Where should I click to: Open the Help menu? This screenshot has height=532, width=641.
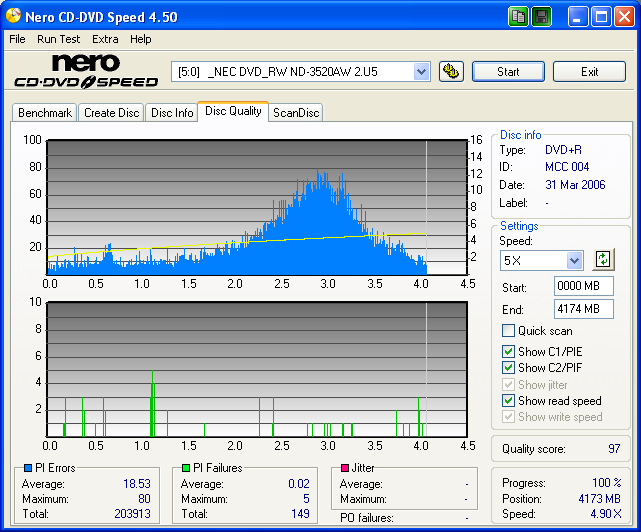coord(141,39)
